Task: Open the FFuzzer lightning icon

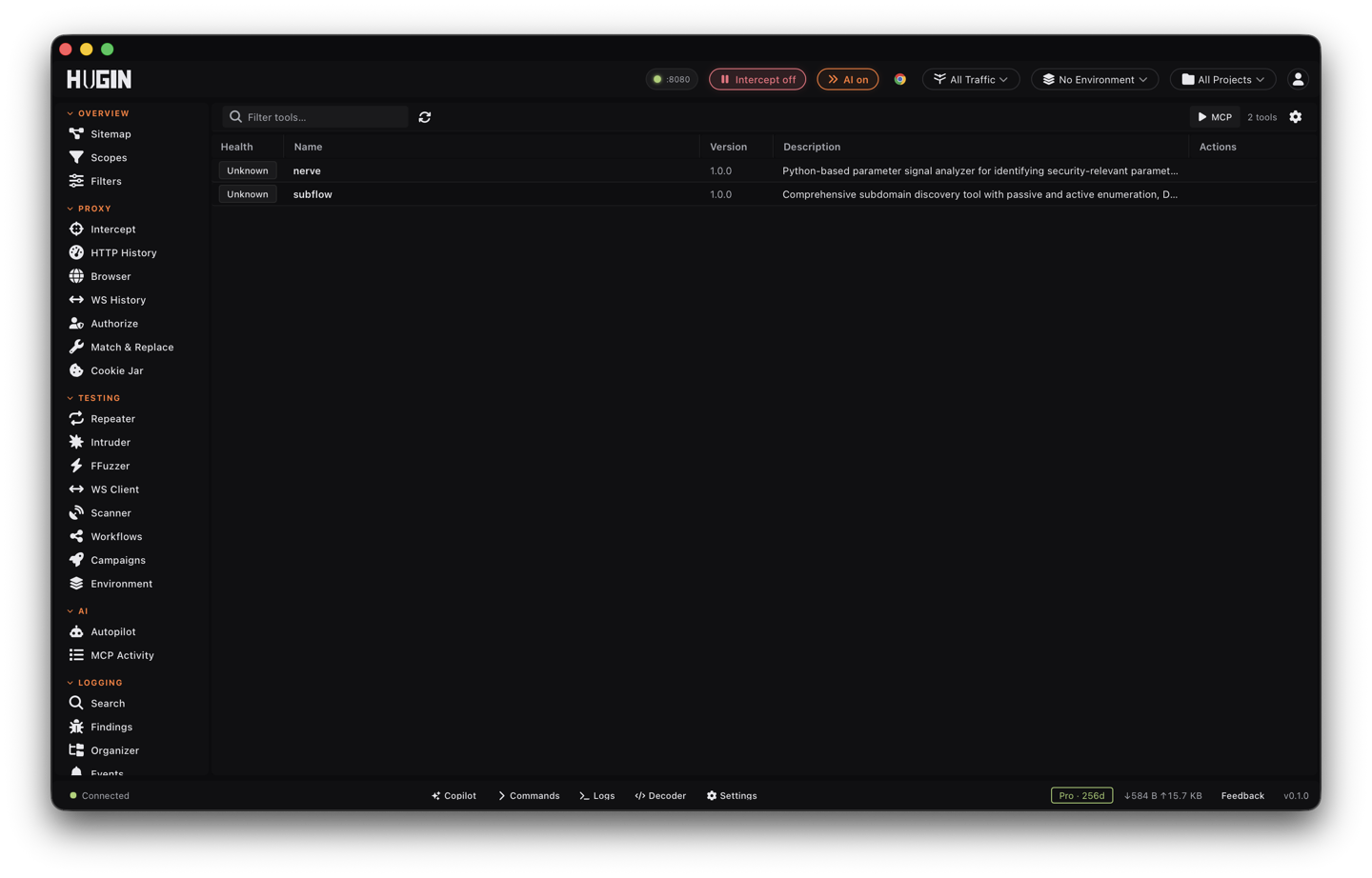Action: [76, 466]
